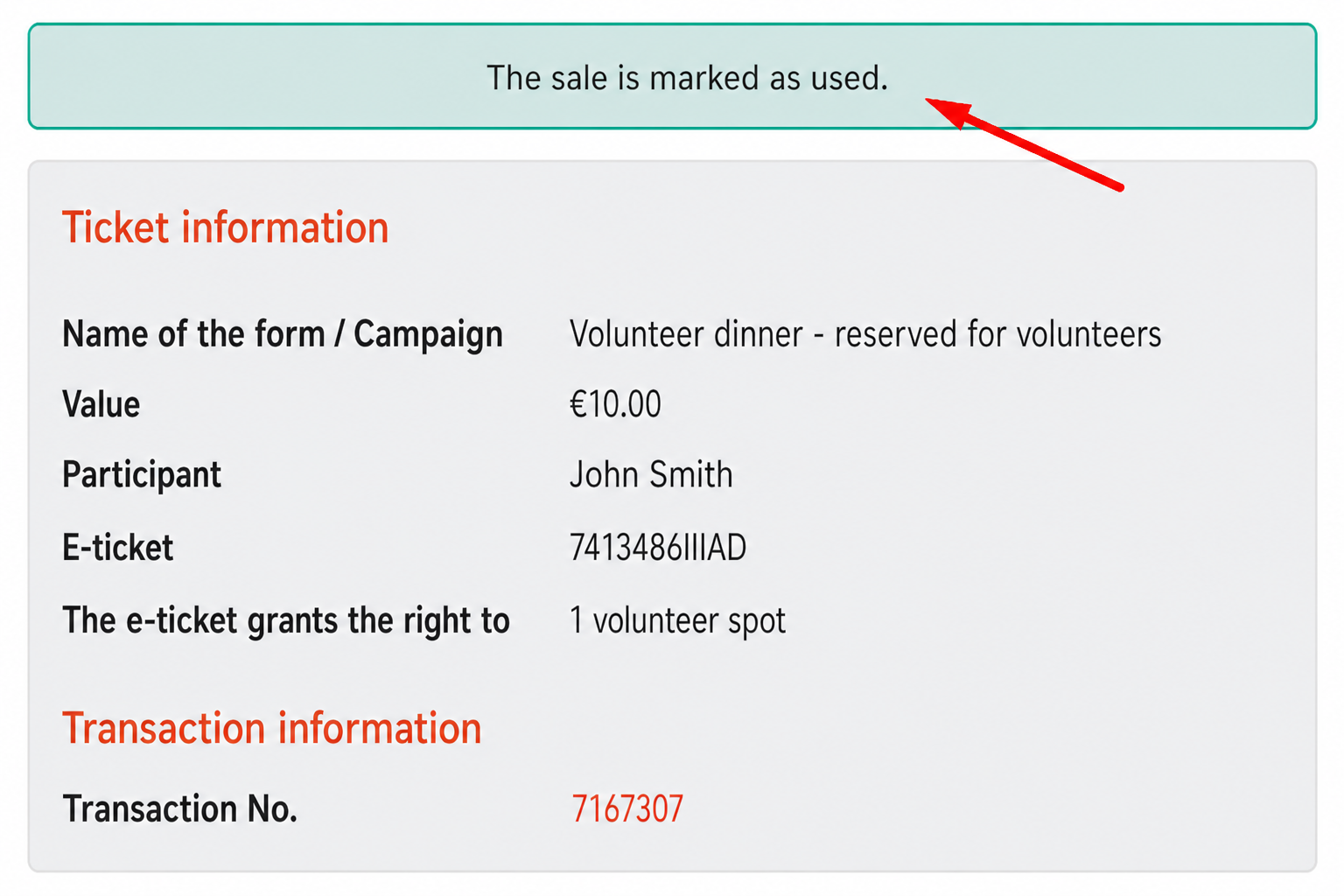Click the 'Name of the form / Campaign' label
The width and height of the screenshot is (1344, 896).
coord(283,334)
